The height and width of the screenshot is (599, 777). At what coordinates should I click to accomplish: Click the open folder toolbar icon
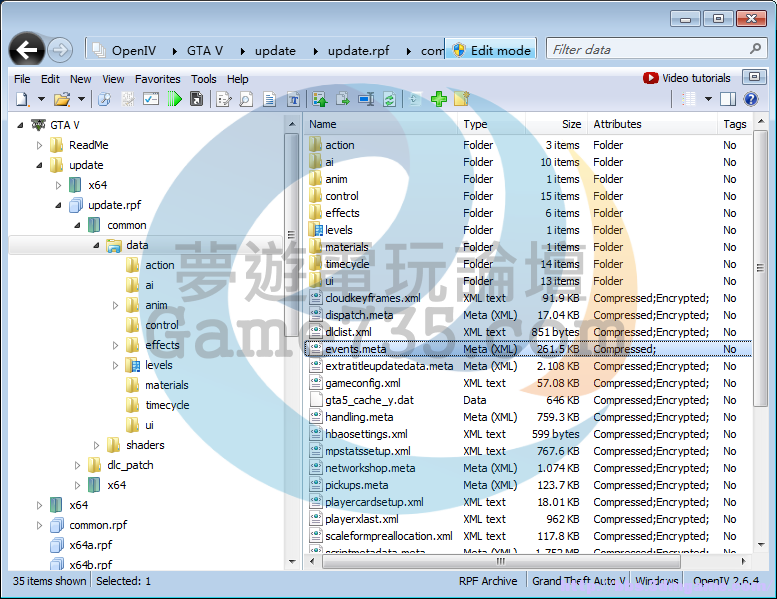click(62, 99)
